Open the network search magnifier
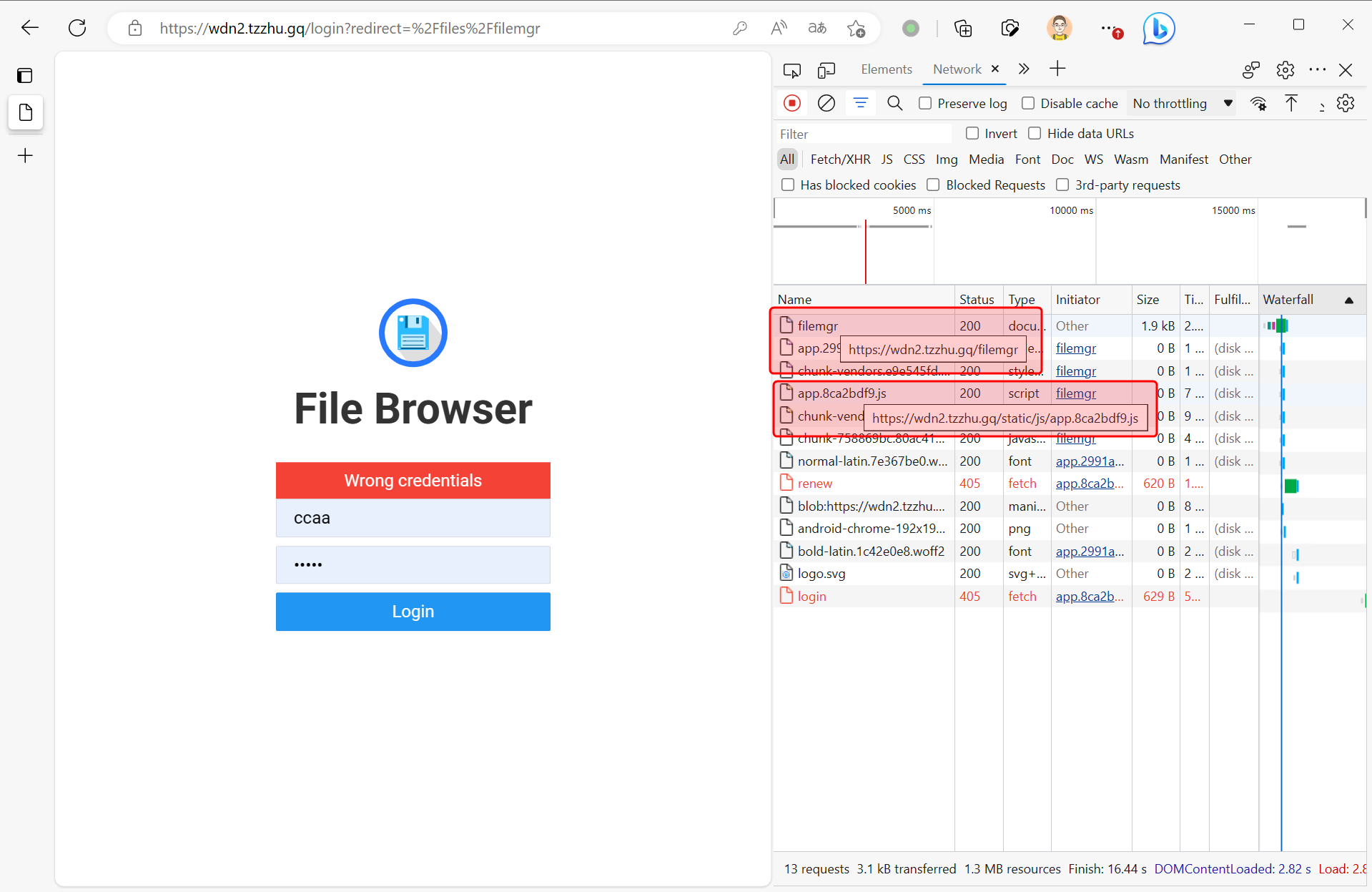 894,103
